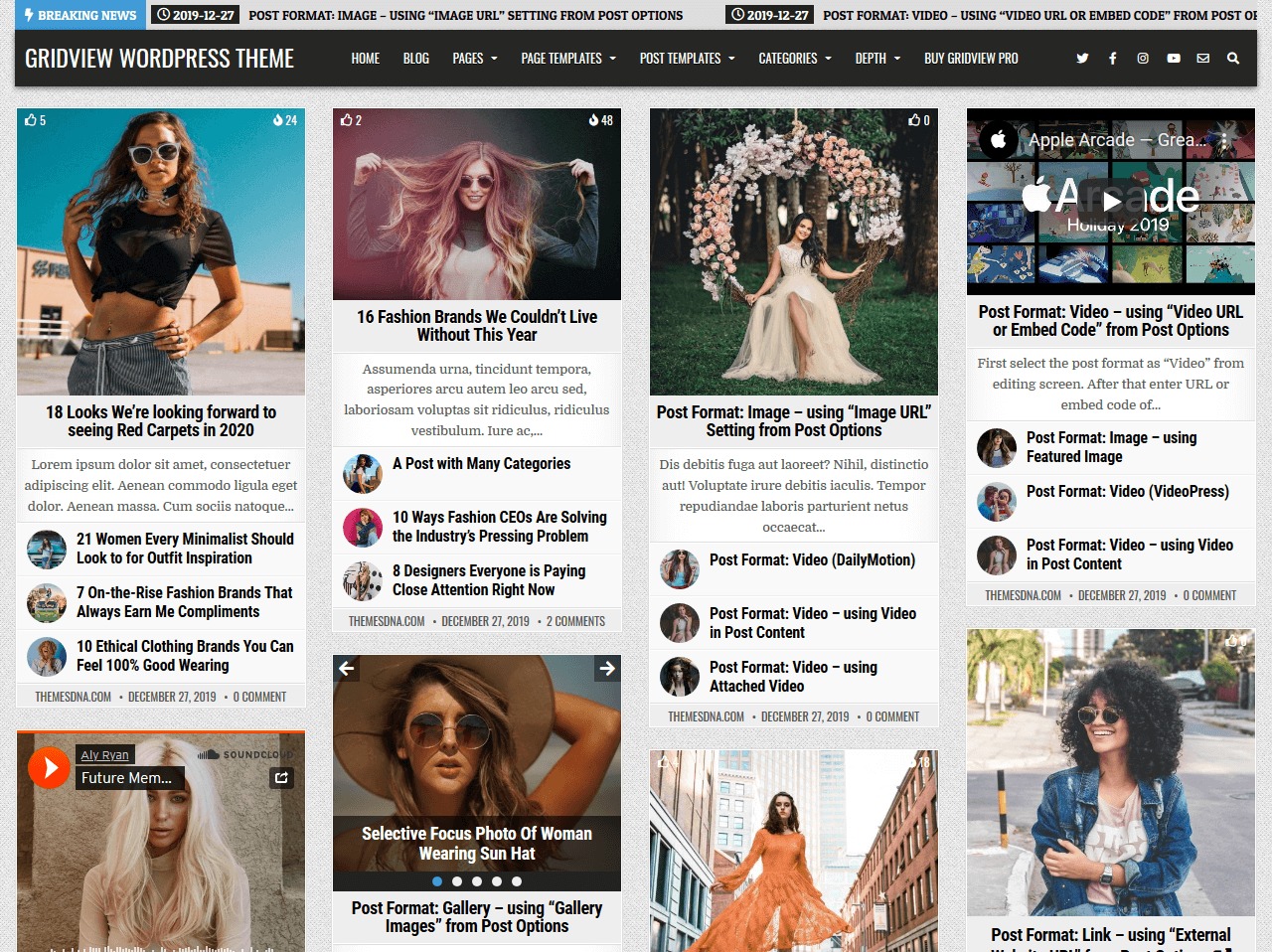Click the '2 Comments' link
1272x952 pixels.
tap(575, 621)
